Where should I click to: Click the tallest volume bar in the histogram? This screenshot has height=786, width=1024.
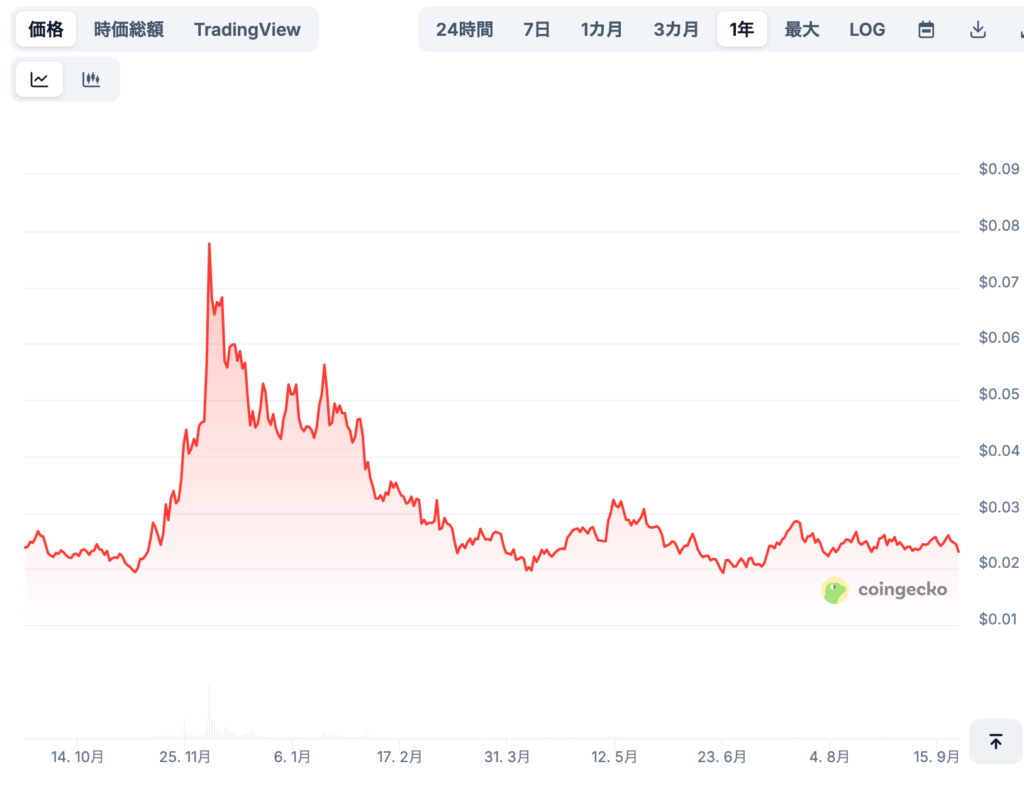click(x=209, y=712)
